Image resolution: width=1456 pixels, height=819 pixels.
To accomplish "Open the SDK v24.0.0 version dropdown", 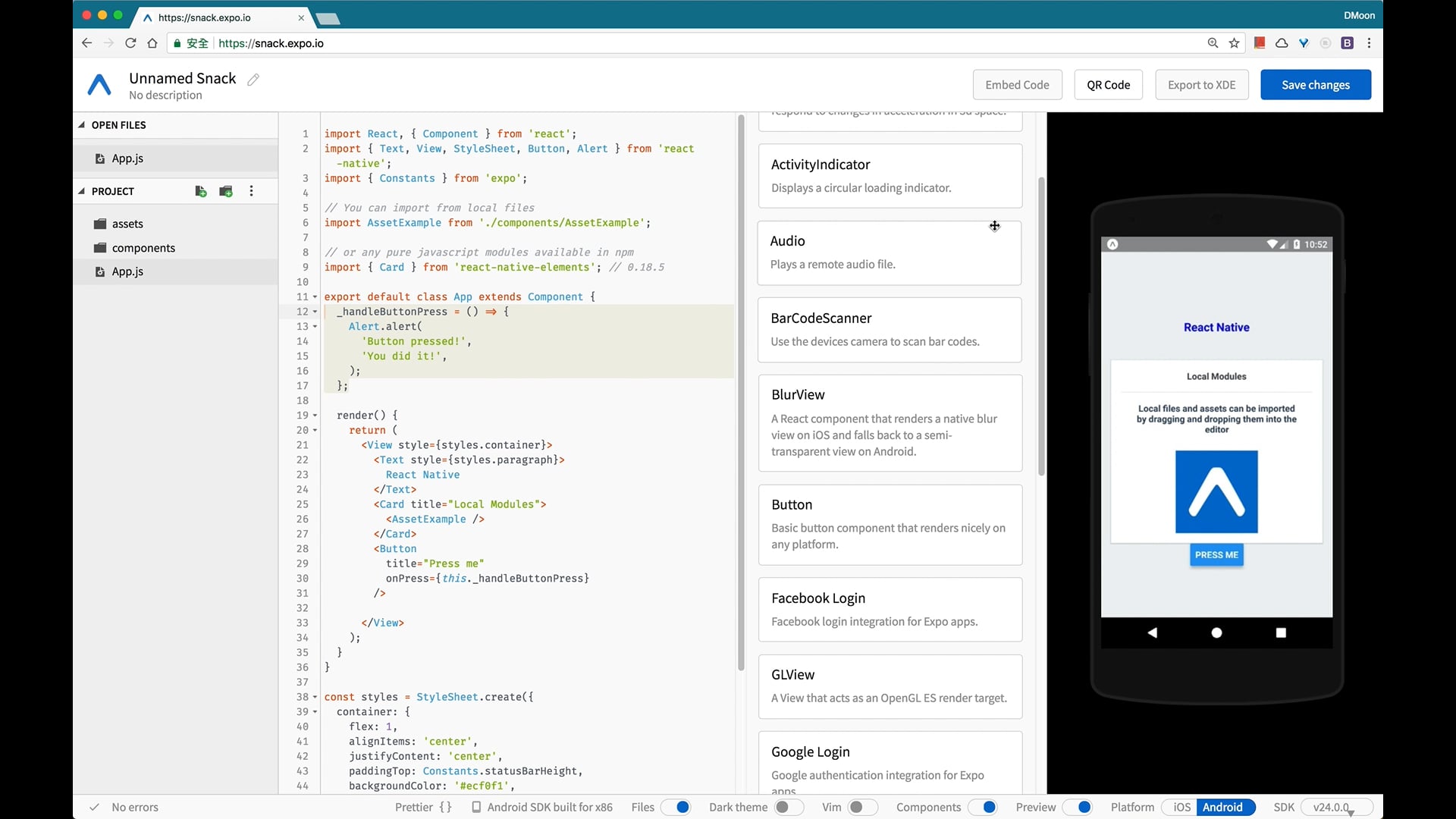I will pos(1337,807).
